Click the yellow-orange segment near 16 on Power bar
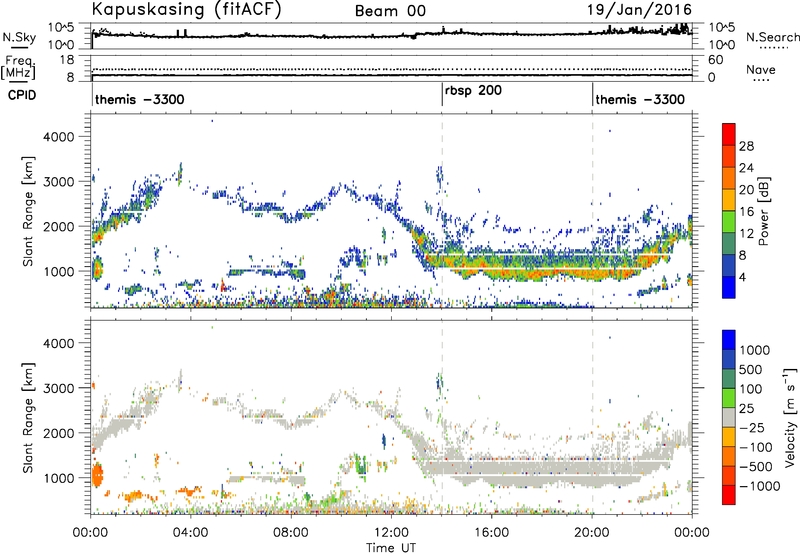 pyautogui.click(x=729, y=199)
